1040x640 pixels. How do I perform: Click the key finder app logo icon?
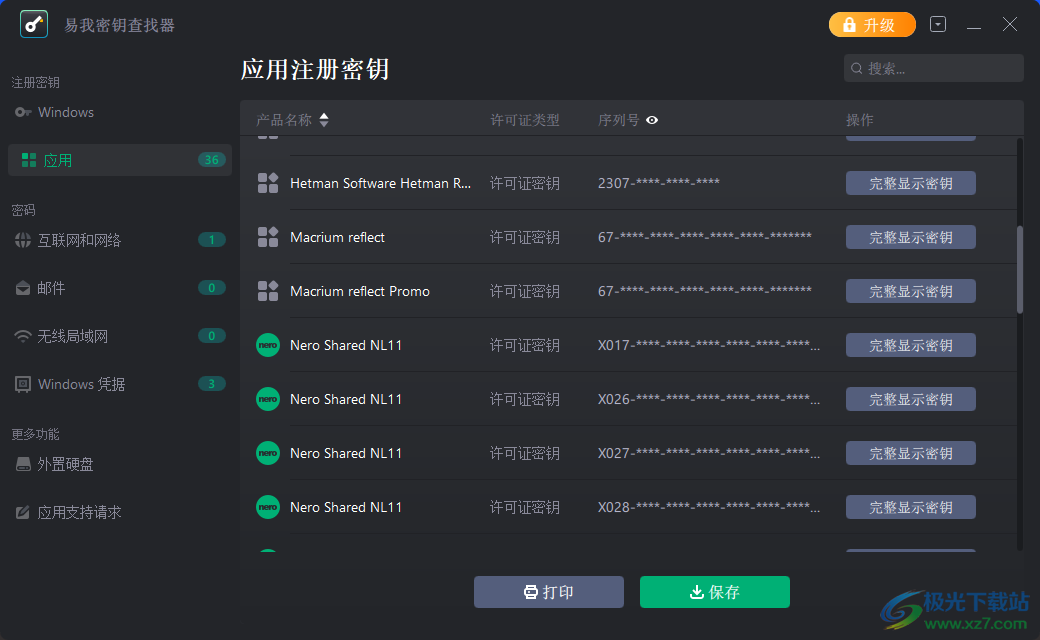pyautogui.click(x=34, y=25)
